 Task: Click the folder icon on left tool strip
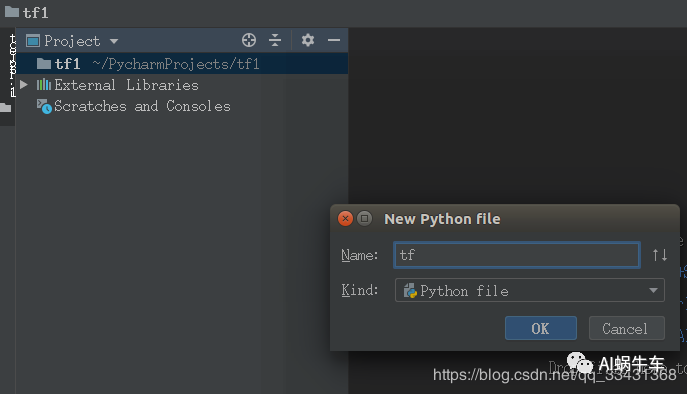click(x=6, y=107)
